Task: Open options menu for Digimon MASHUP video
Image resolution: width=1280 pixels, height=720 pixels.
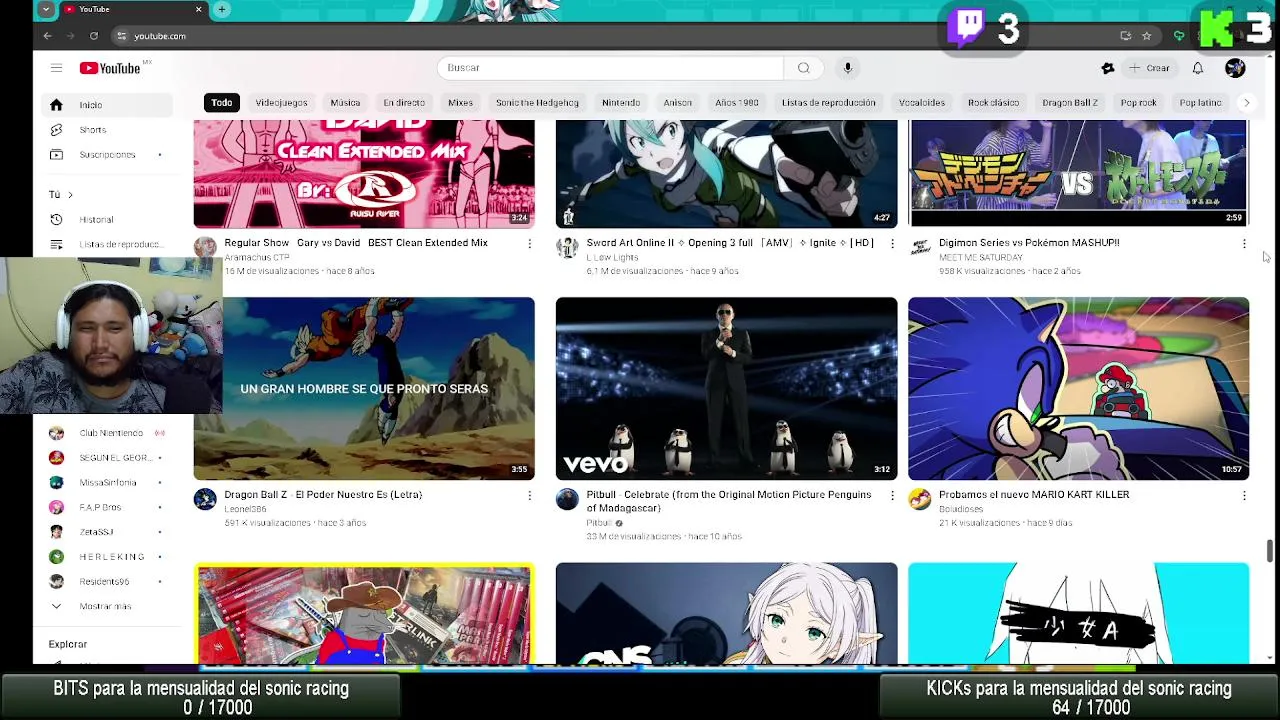Action: pos(1244,243)
